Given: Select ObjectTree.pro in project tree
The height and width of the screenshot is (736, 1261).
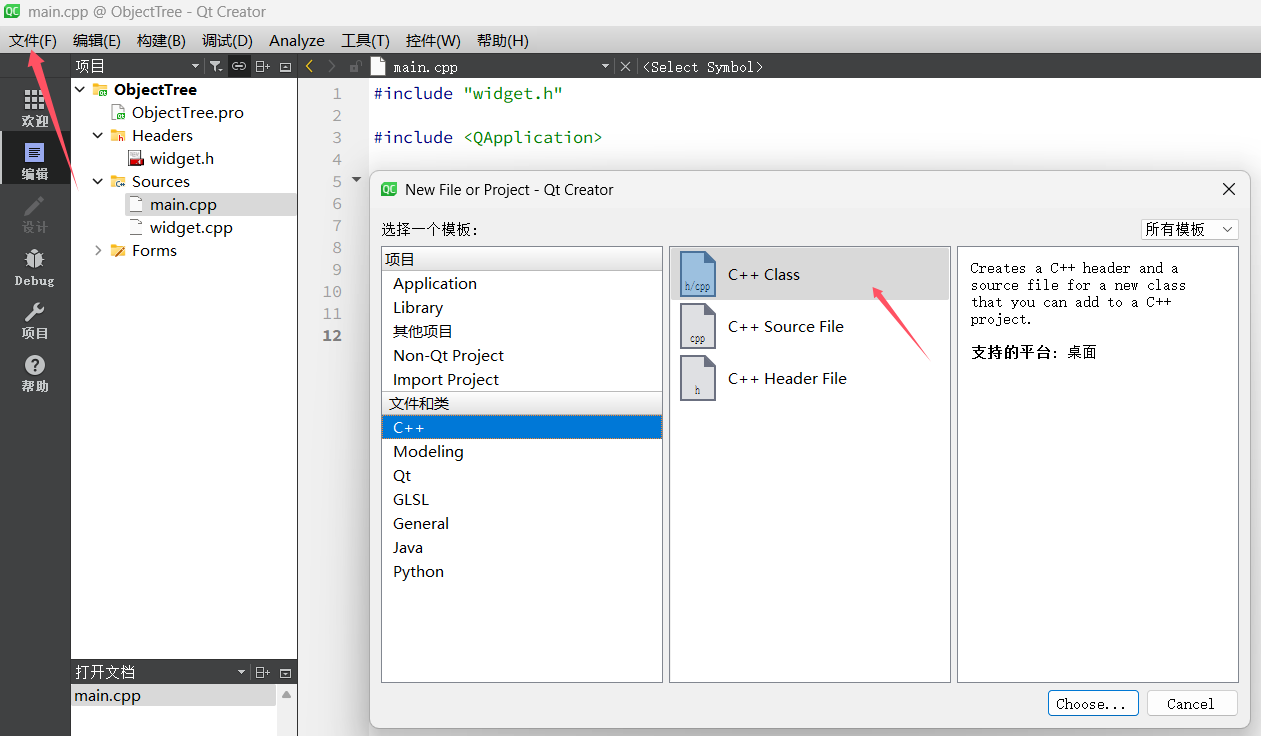Looking at the screenshot, I should click(187, 112).
